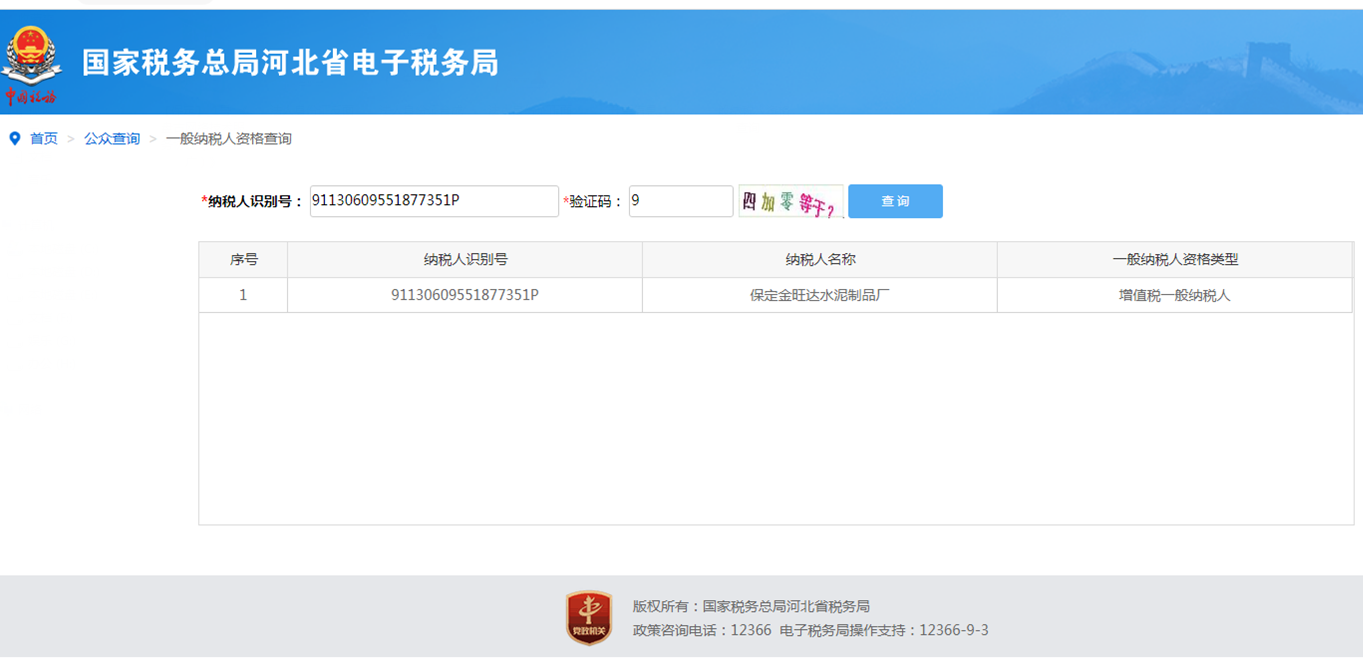The image size is (1363, 660).
Task: Open the 公众查询 breadcrumb link
Action: point(110,139)
